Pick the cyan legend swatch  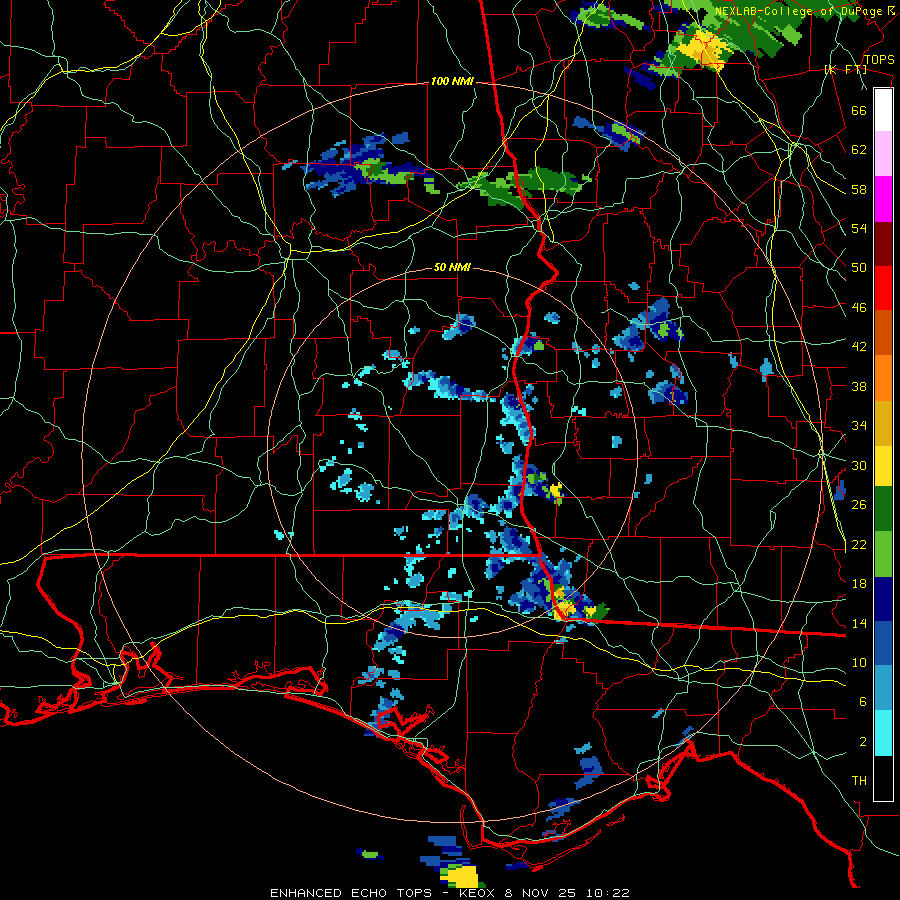point(883,732)
